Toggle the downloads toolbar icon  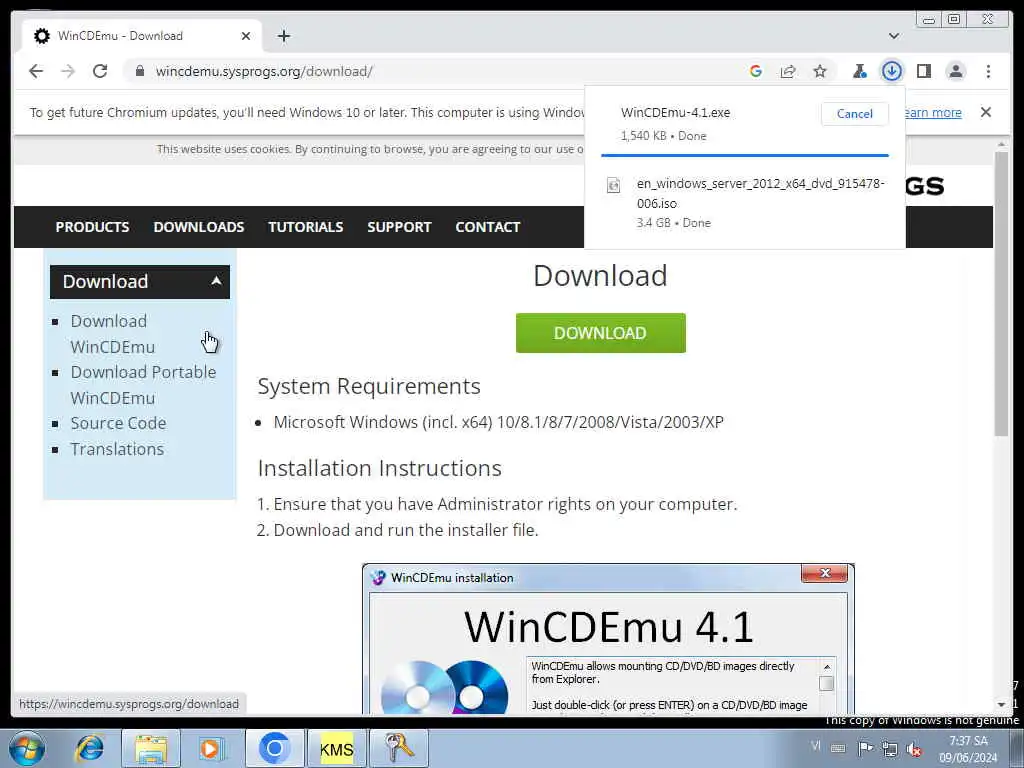point(891,71)
